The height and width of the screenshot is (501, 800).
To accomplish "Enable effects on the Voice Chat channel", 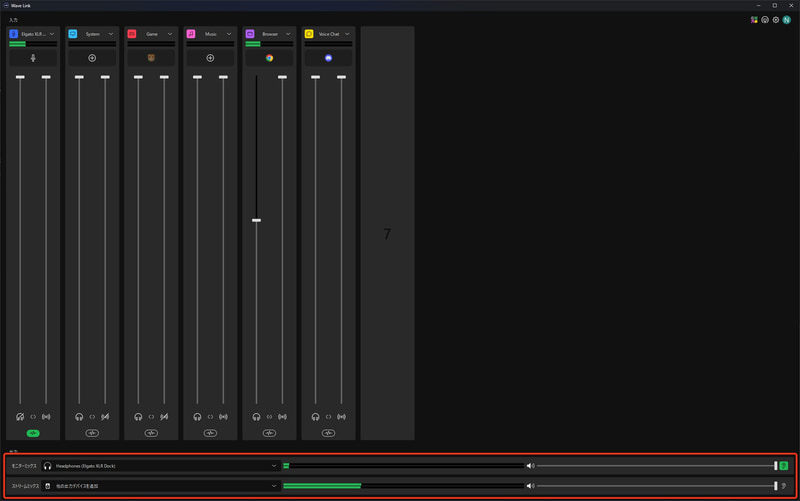I will [x=329, y=433].
